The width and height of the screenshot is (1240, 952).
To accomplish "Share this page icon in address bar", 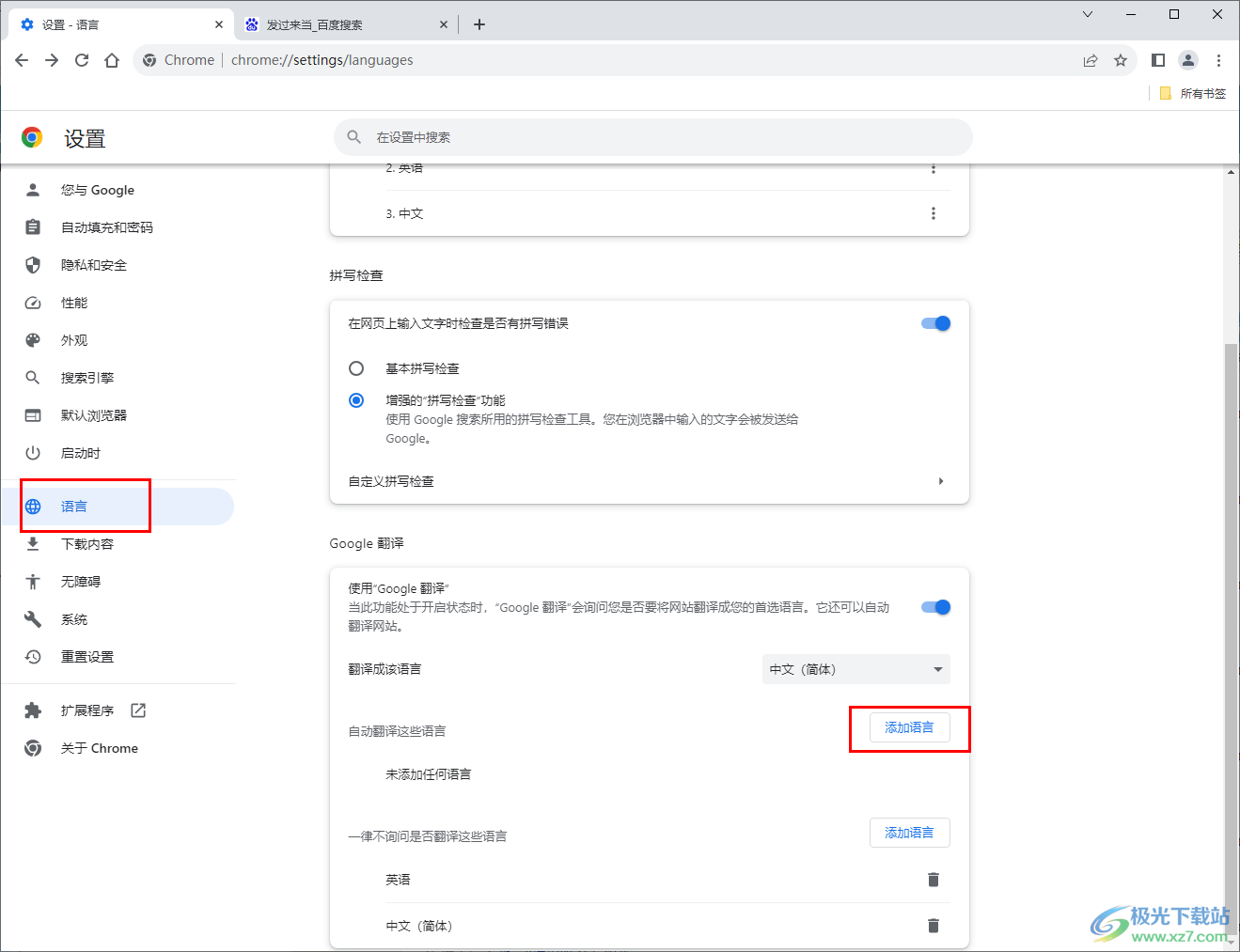I will (1091, 60).
